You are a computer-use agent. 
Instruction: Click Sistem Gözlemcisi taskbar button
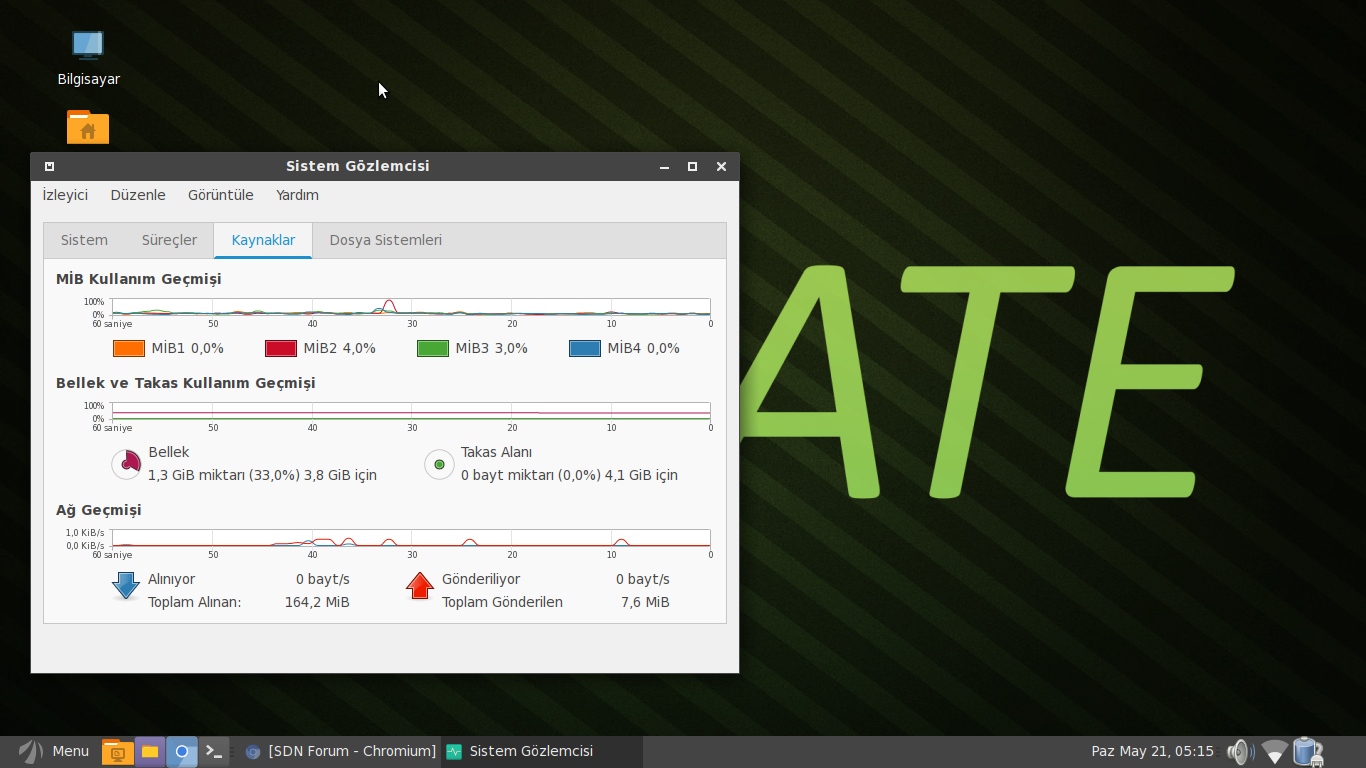tap(541, 751)
